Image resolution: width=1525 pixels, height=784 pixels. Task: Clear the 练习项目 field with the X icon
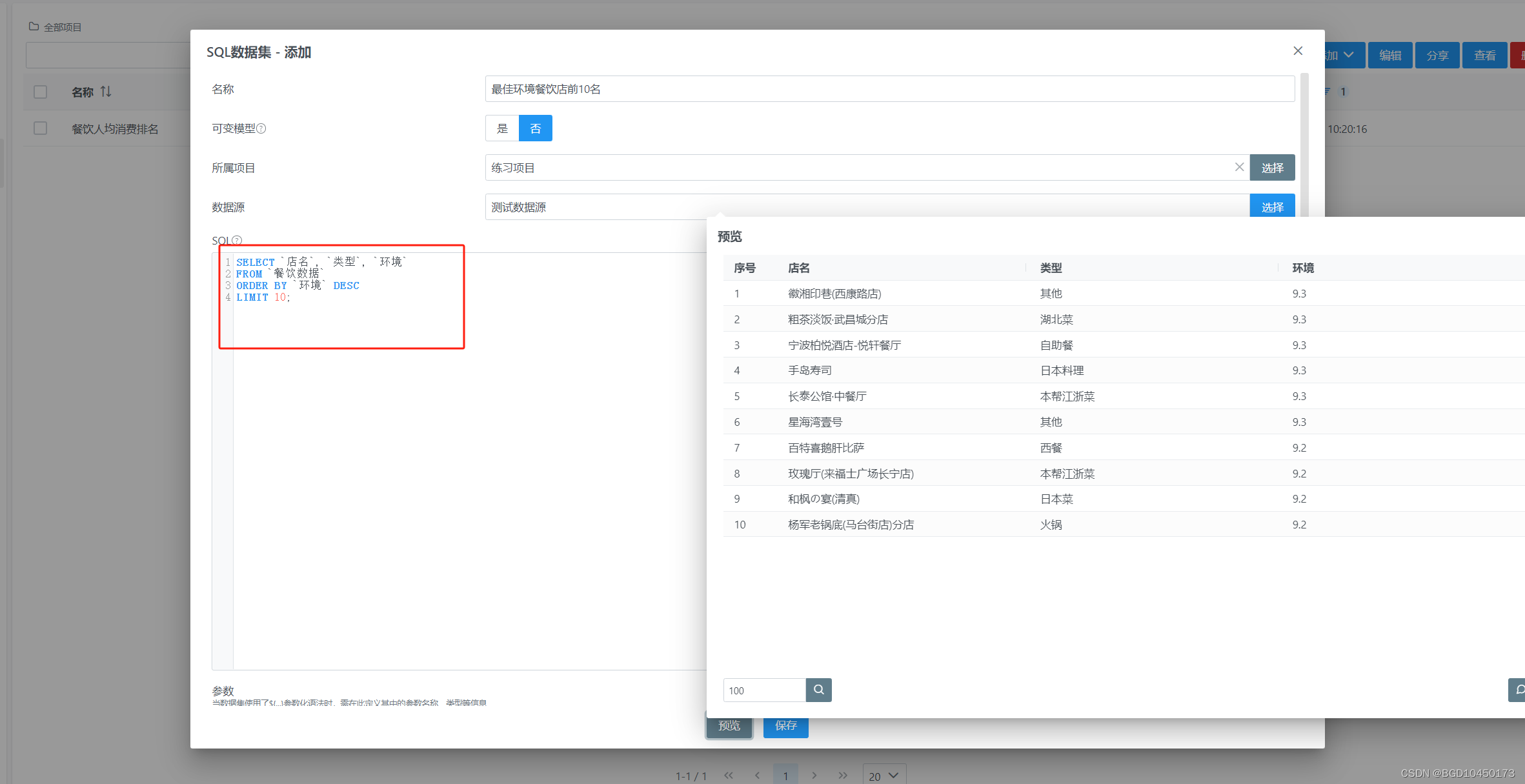click(x=1239, y=167)
